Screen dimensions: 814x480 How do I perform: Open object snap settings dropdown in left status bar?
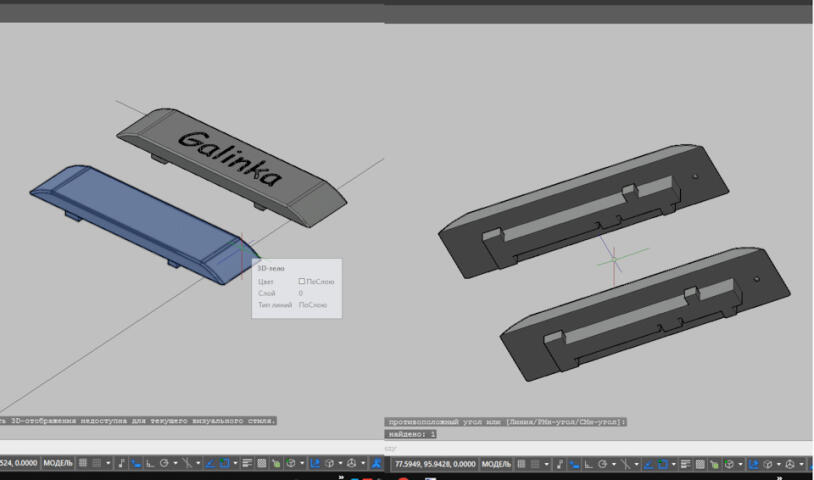pos(236,464)
